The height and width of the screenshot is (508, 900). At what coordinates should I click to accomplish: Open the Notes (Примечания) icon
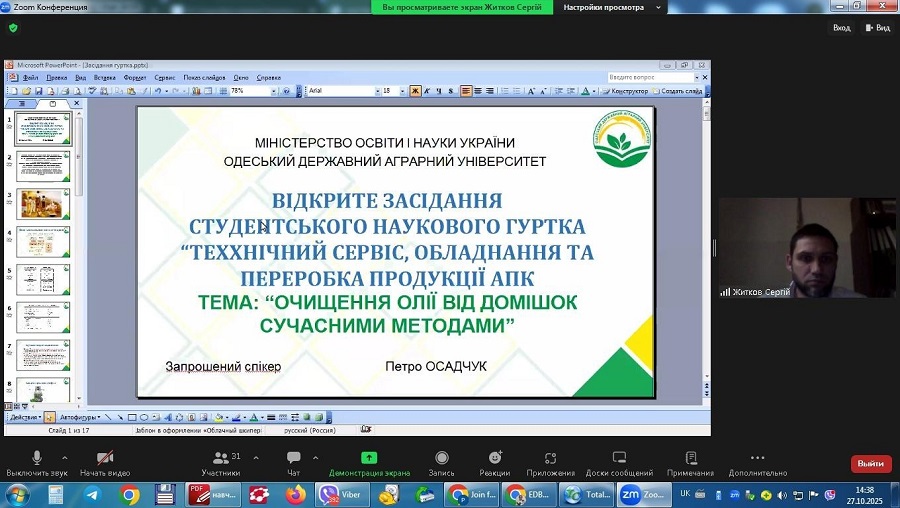(x=690, y=461)
